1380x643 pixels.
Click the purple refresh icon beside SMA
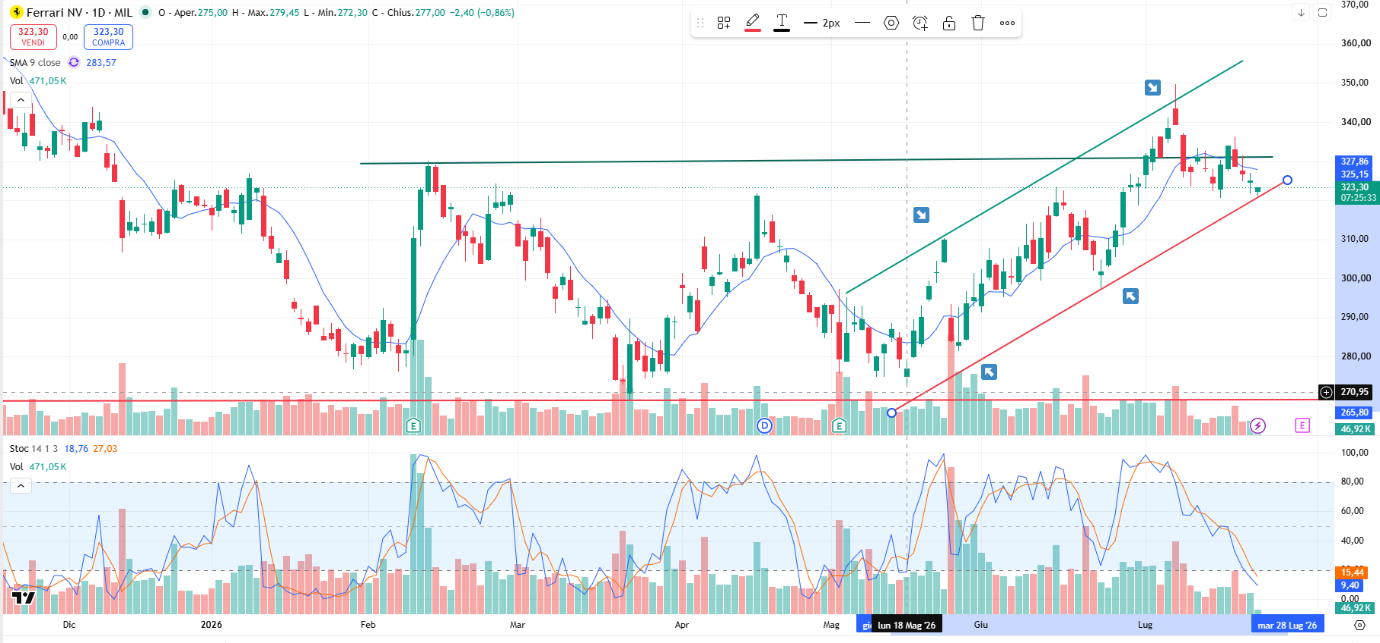(x=76, y=62)
